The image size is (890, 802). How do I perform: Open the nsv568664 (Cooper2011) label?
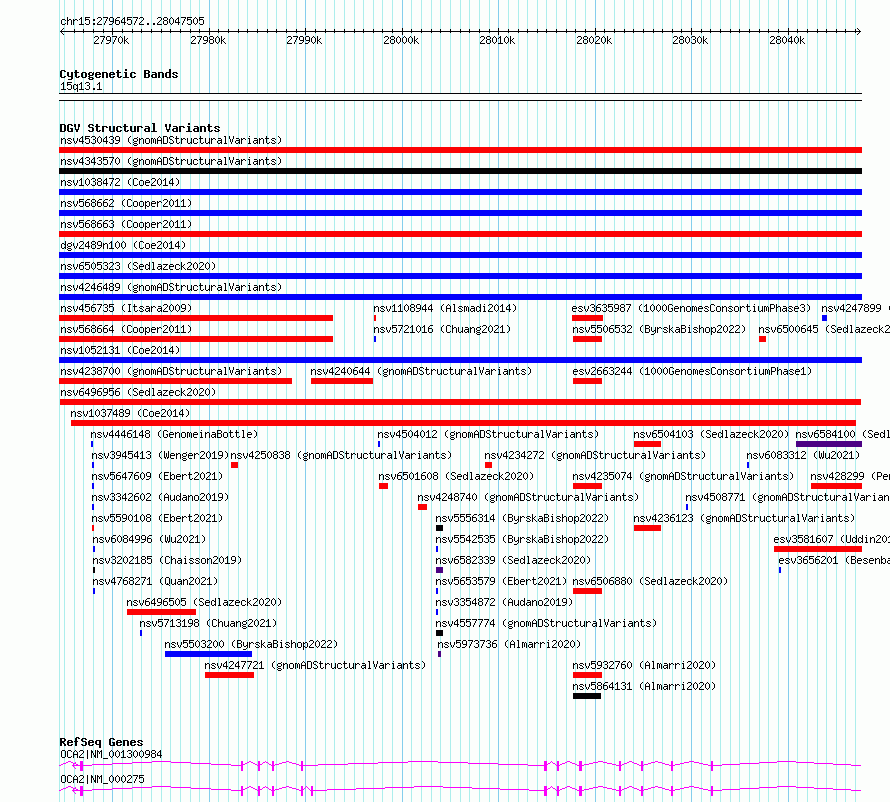(x=126, y=329)
